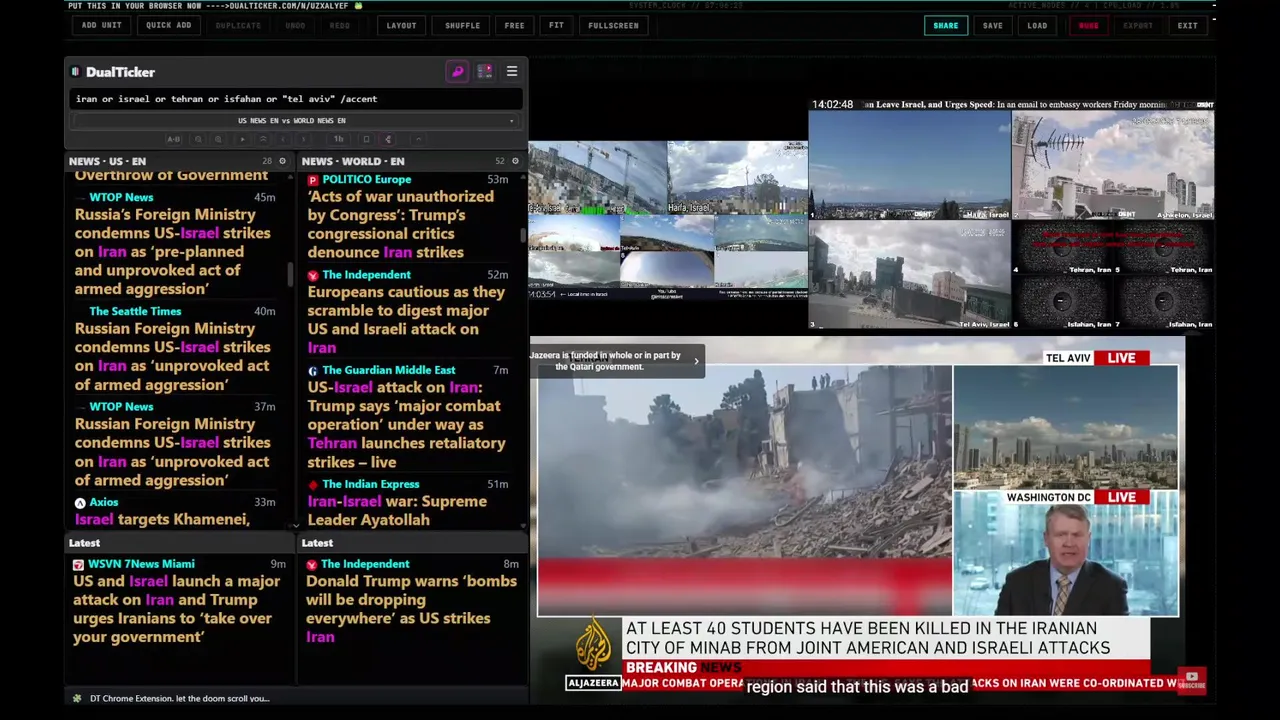Viewport: 1280px width, 720px height.
Task: Click the pink key icon in DualTicker header
Action: (457, 72)
